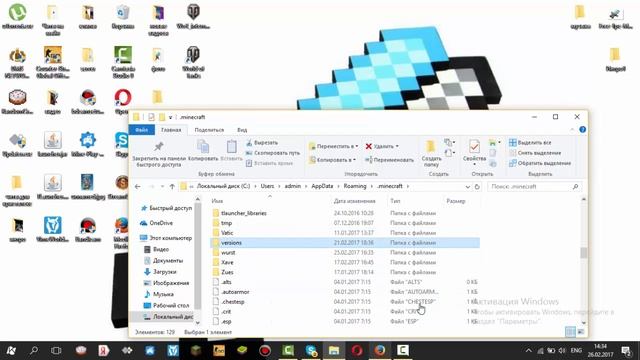Viewport: 640px width, 360px height.
Task: Open the address bar history dropdown arrow
Action: [x=468, y=187]
